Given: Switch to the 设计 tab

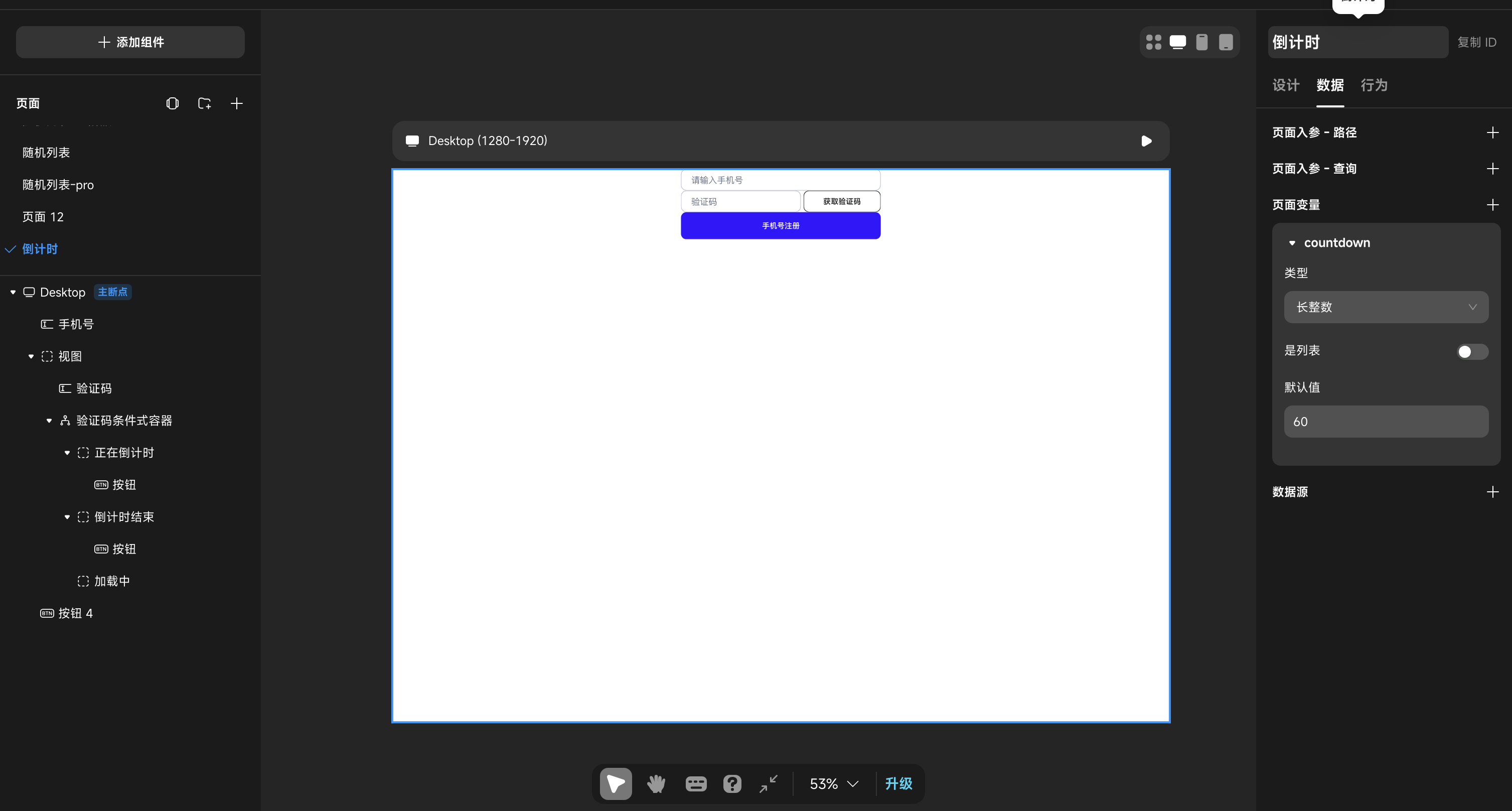Looking at the screenshot, I should pyautogui.click(x=1285, y=85).
